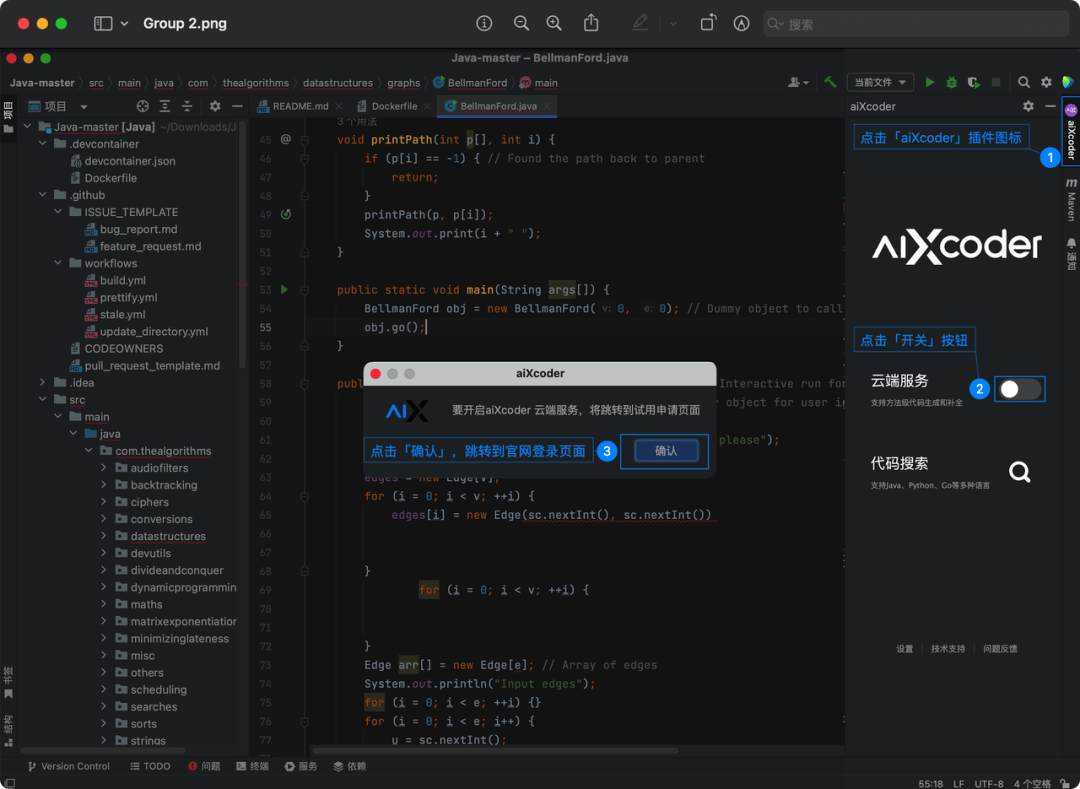Start 代码搜索 via magnifier icon
The width and height of the screenshot is (1080, 789).
[1019, 471]
